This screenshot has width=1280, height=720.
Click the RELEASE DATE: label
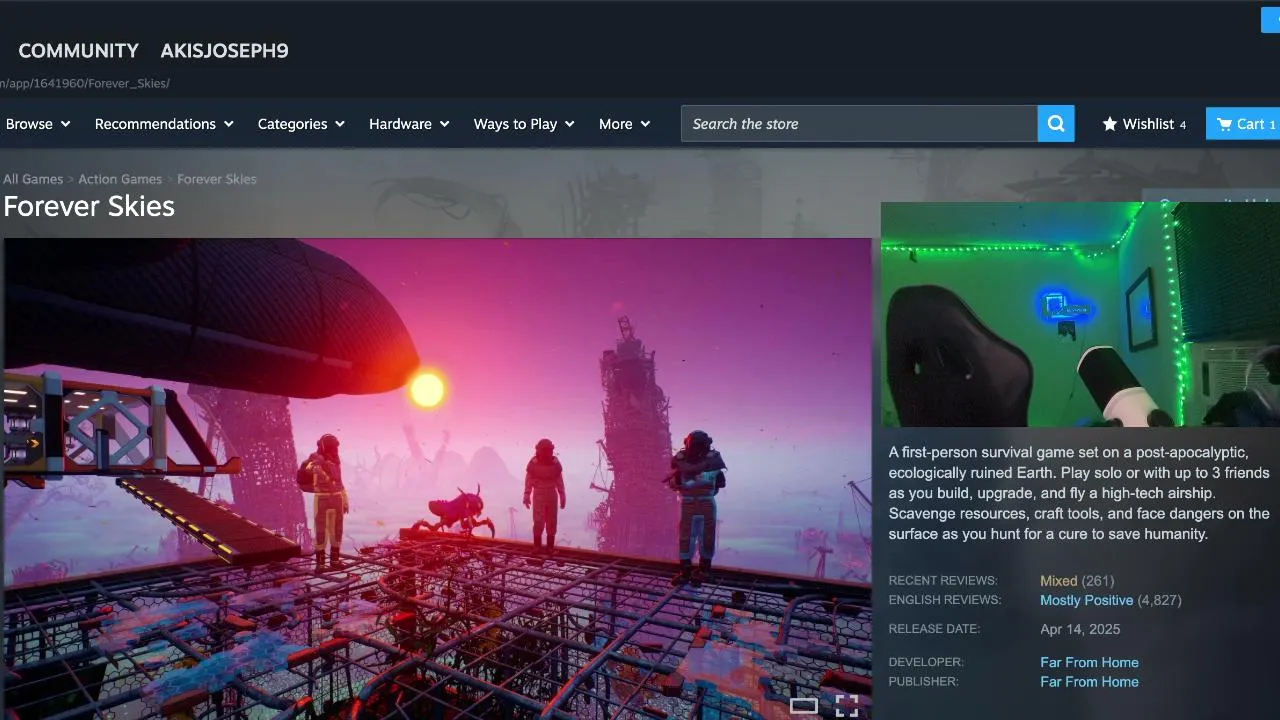934,630
